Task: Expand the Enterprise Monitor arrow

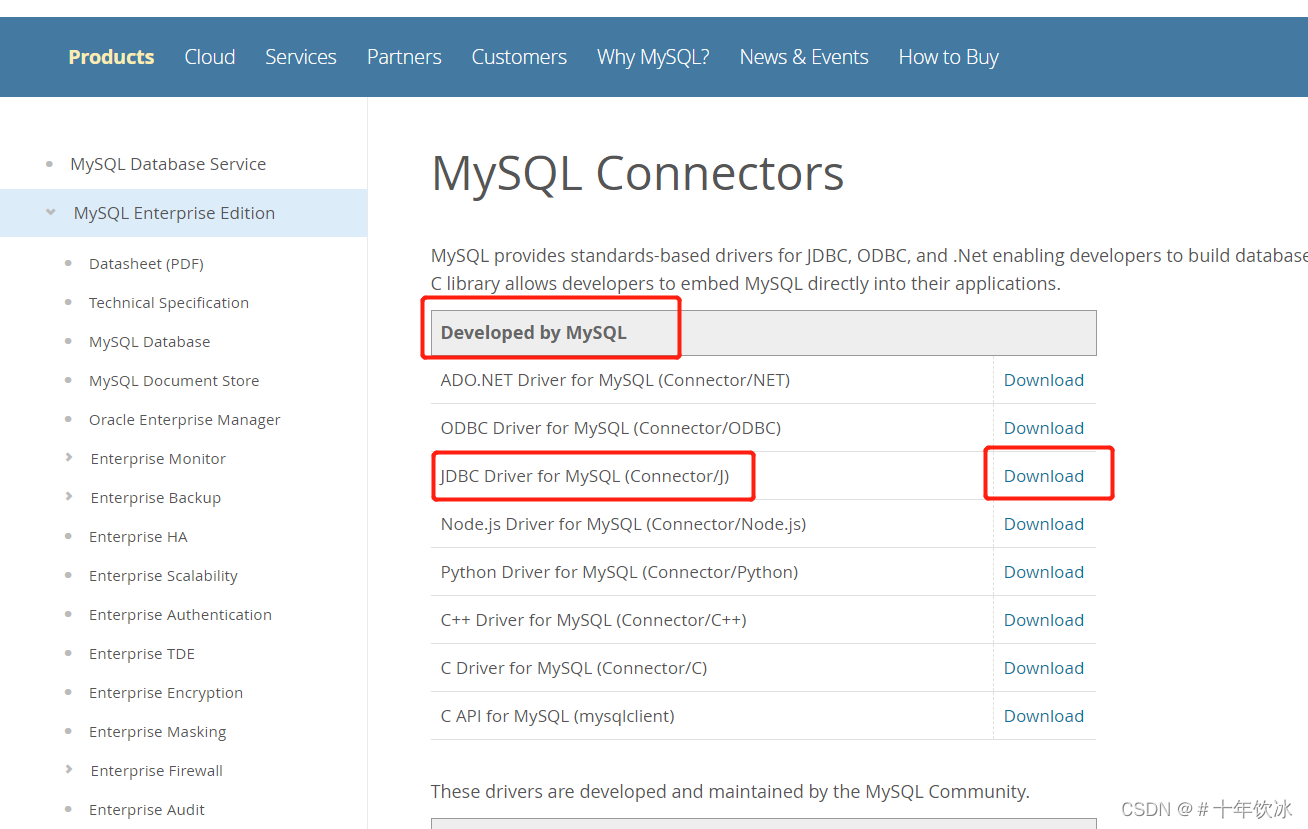Action: point(69,457)
